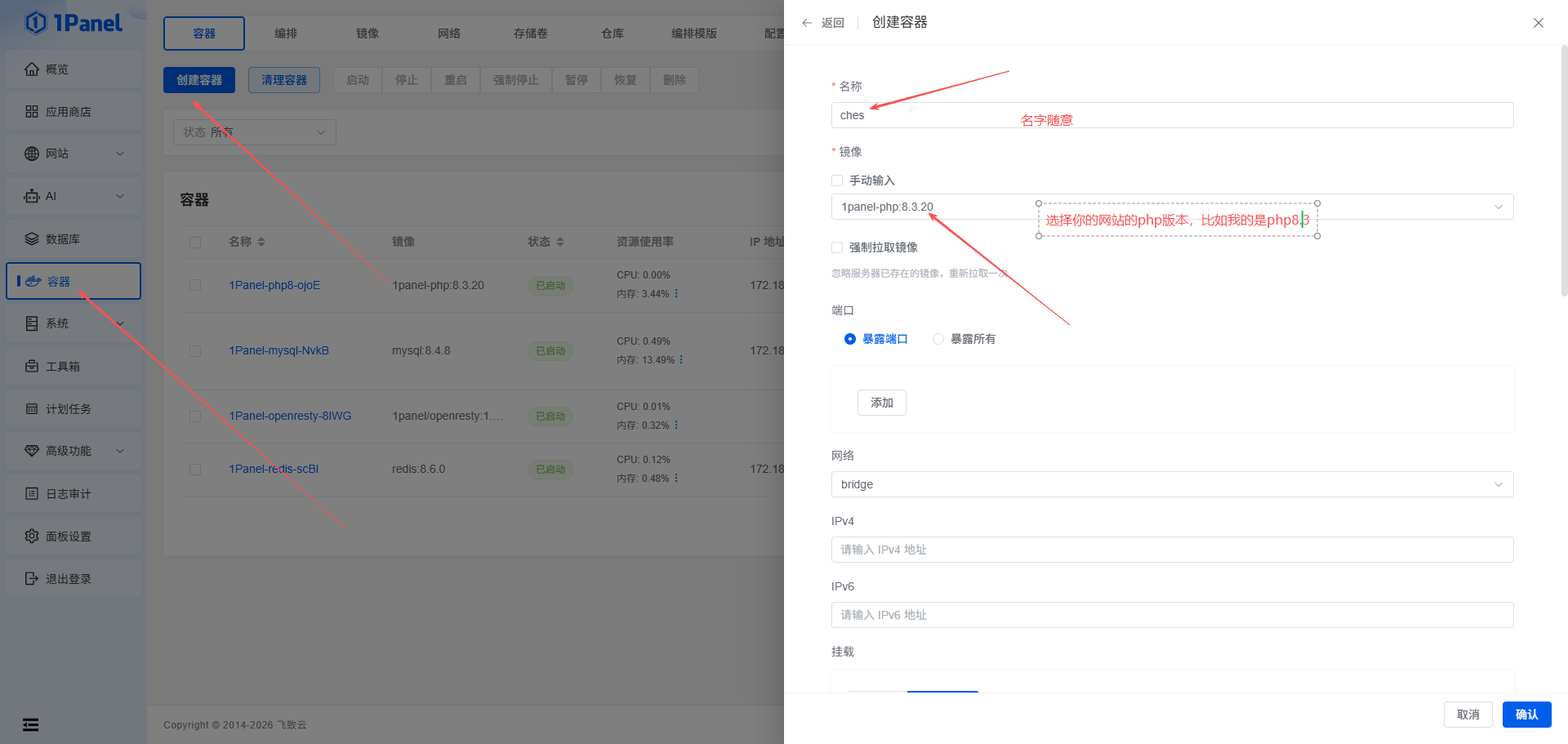Viewport: 1568px width, 744px height.
Task: Click the 数据库 database stack icon
Action: pos(32,239)
